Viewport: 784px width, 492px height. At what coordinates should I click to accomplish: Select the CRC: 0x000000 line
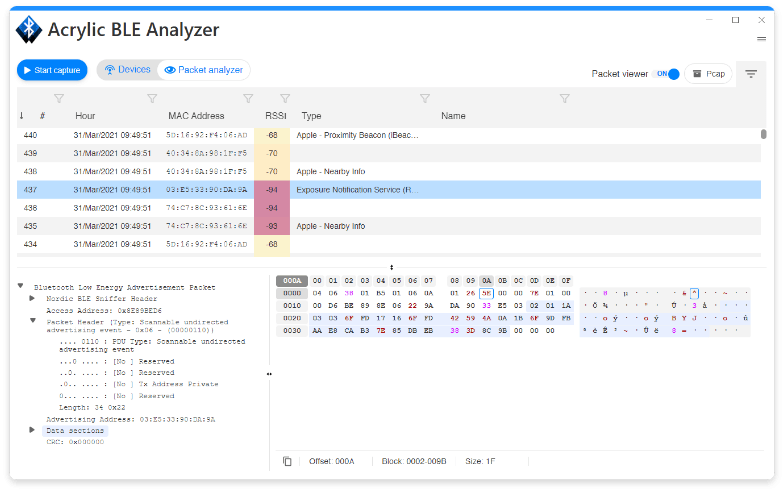[75, 442]
